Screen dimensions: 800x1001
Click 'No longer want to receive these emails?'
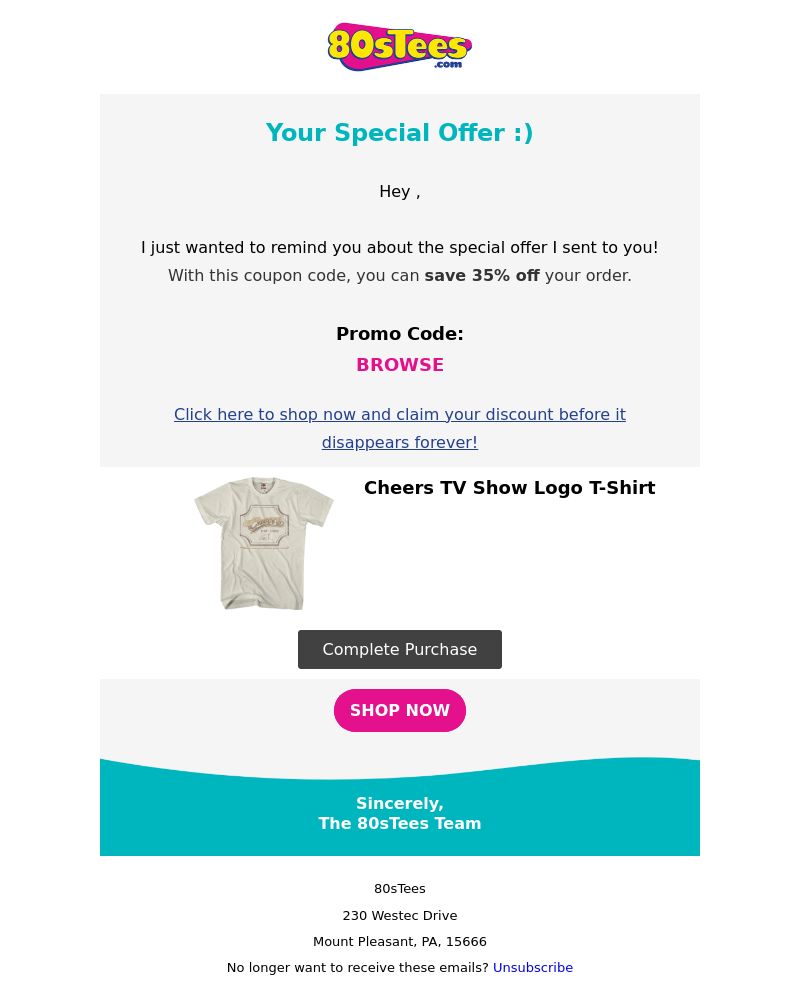tap(358, 968)
